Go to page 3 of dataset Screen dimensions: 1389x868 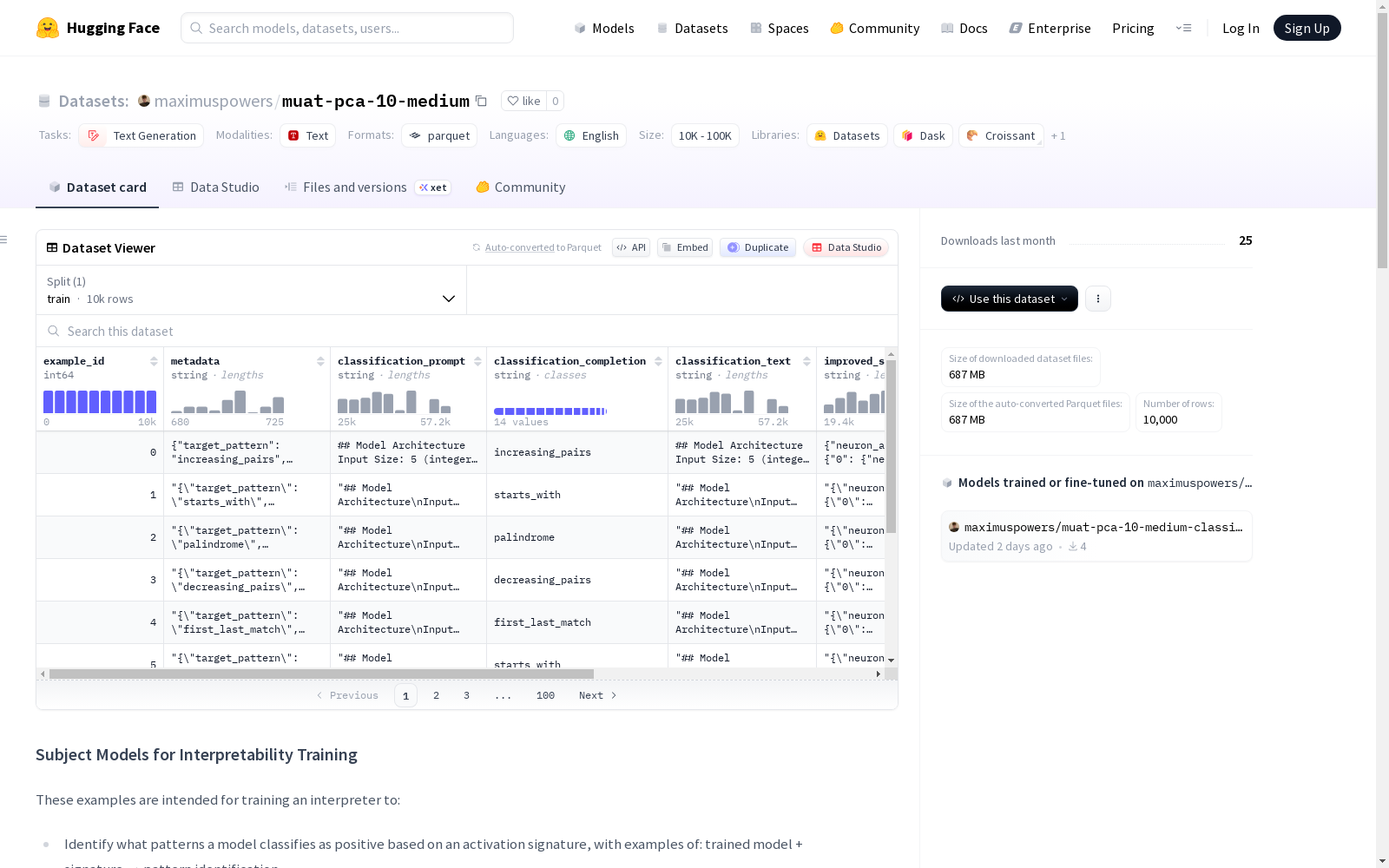(x=466, y=695)
